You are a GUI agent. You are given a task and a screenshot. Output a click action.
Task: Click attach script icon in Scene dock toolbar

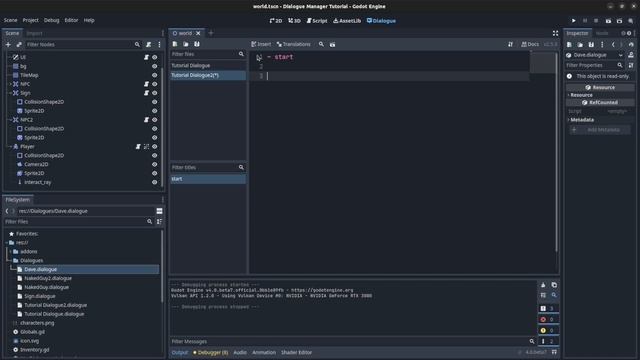149,44
